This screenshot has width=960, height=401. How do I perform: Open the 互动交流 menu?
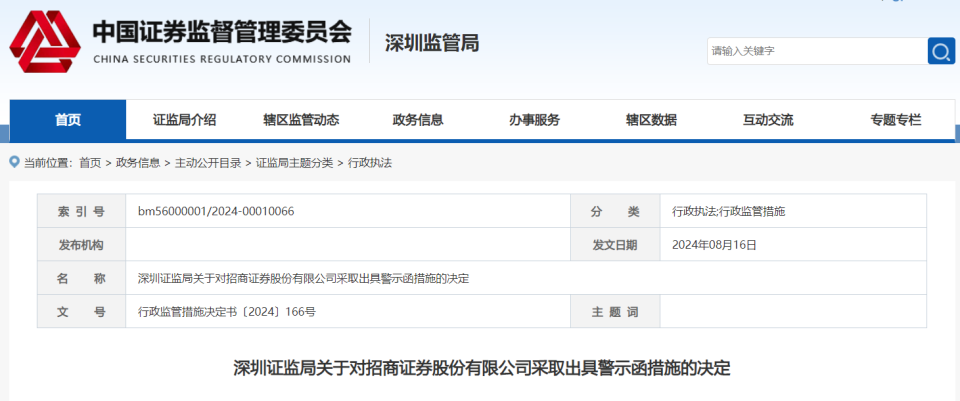click(768, 120)
